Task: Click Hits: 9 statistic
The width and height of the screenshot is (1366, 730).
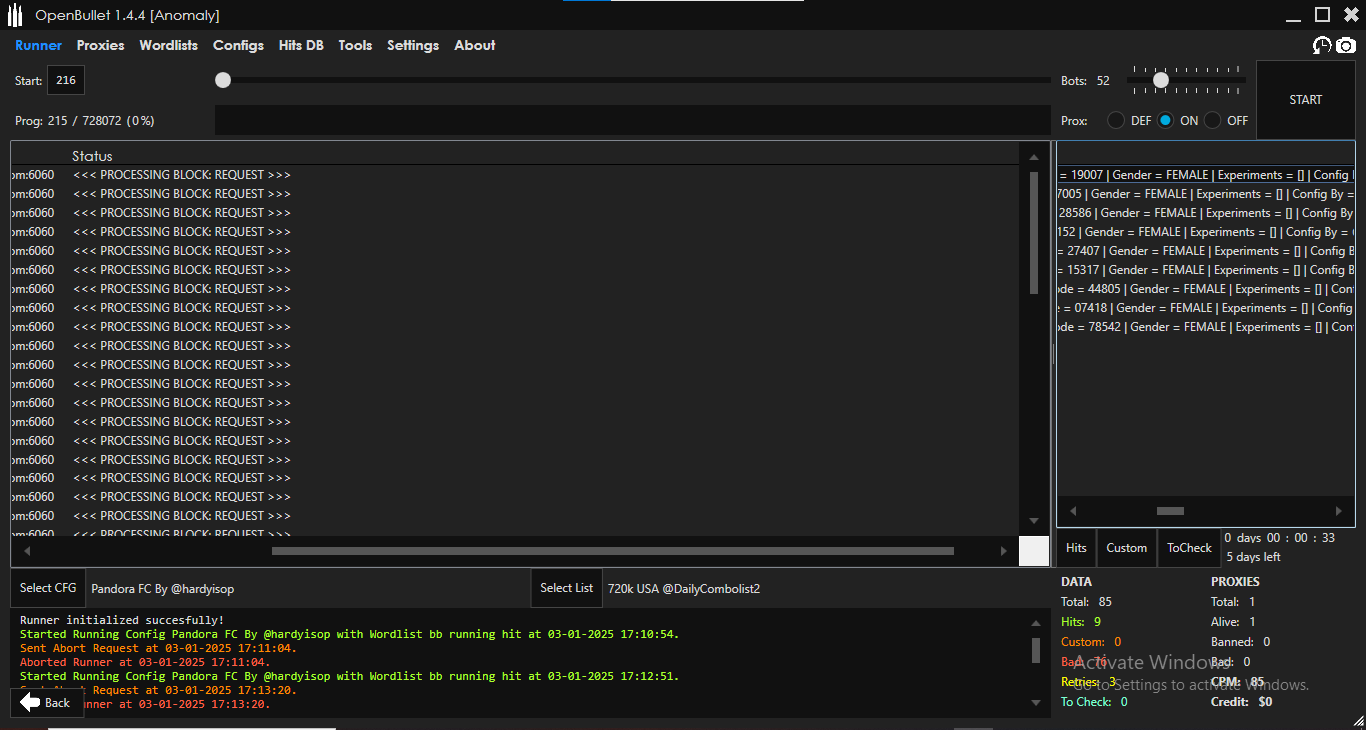Action: (1081, 622)
